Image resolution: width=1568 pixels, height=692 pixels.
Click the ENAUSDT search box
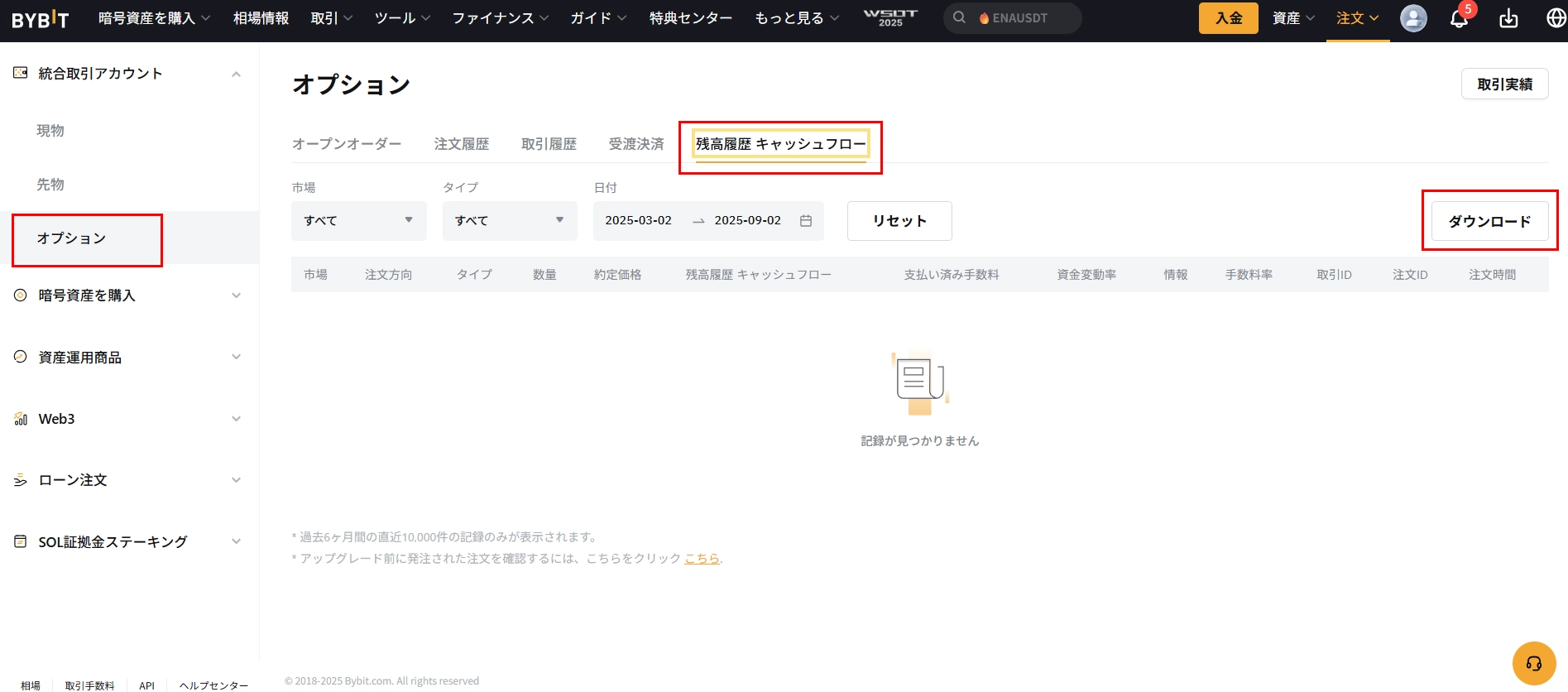click(x=1013, y=18)
